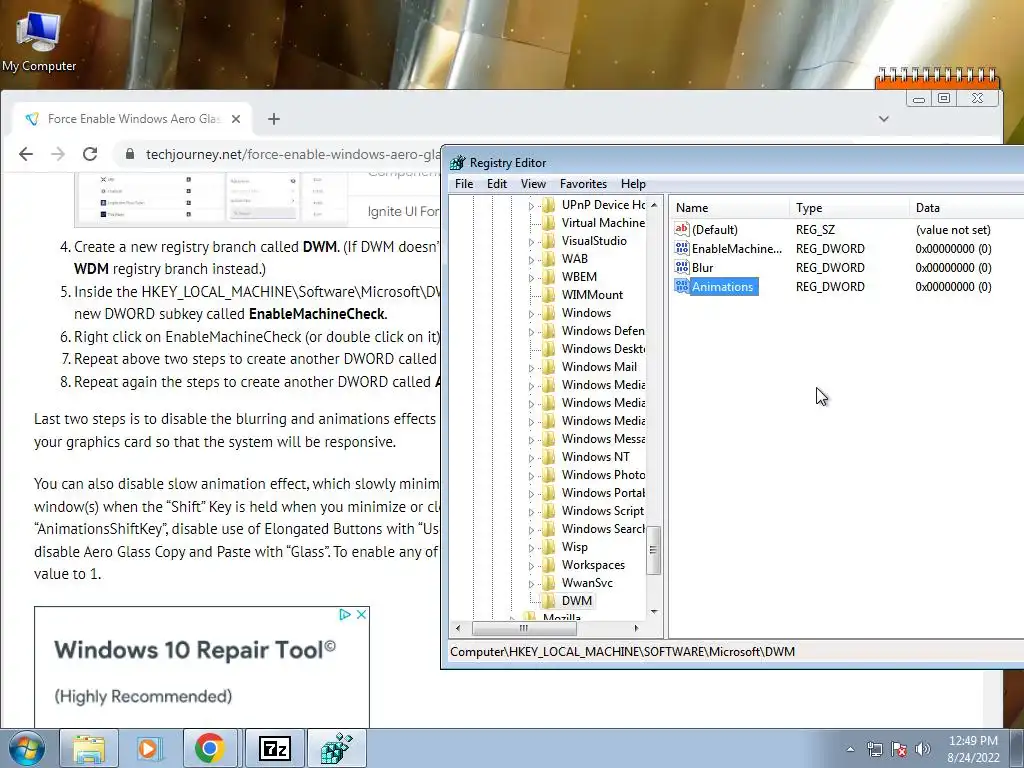This screenshot has width=1024, height=768.
Task: Select the Windows Photo key
Action: [x=603, y=475]
